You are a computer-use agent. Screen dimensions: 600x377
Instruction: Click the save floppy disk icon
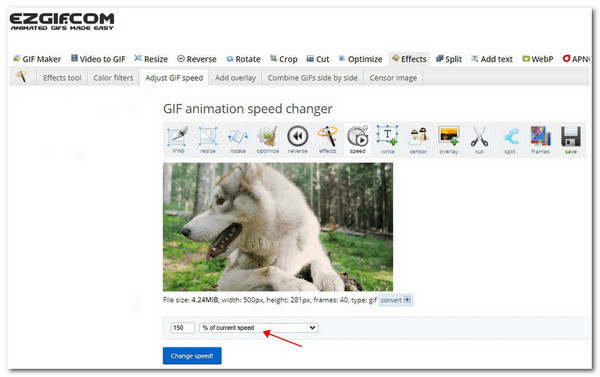coord(571,139)
